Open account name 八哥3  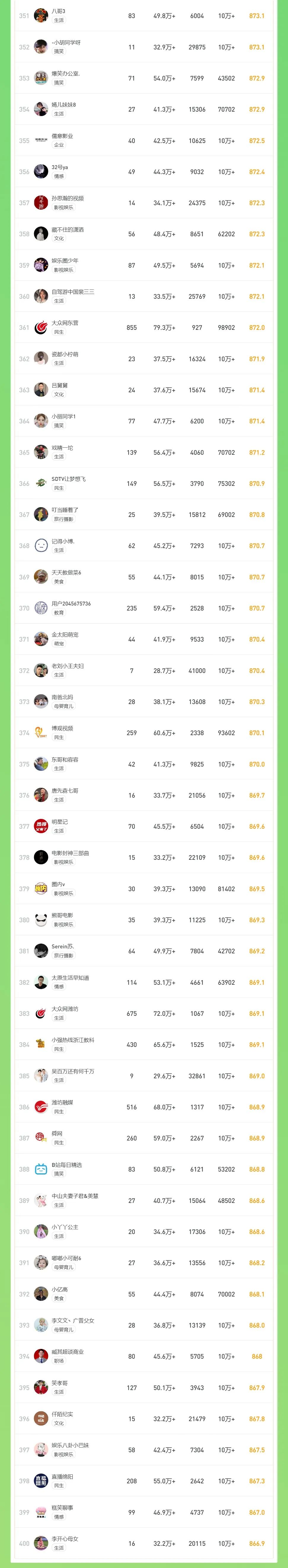[58, 12]
